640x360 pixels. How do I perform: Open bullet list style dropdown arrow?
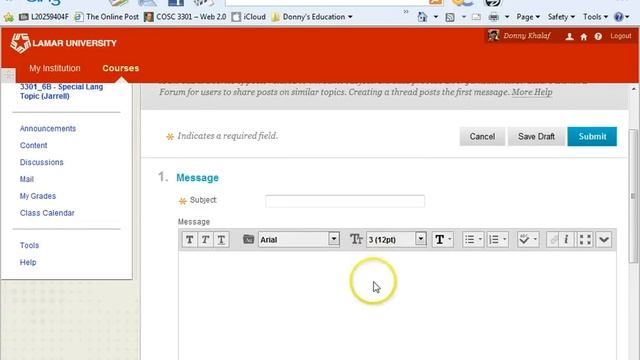480,239
